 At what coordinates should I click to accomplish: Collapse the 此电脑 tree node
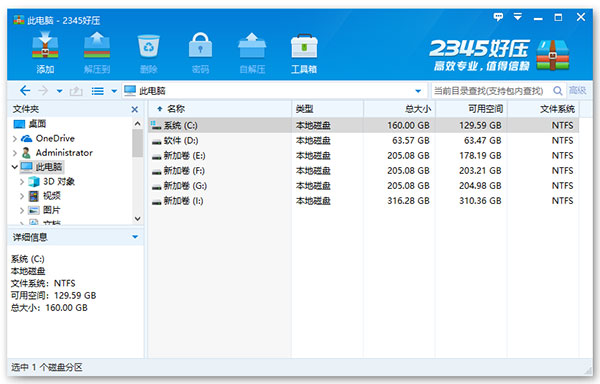pyautogui.click(x=15, y=167)
